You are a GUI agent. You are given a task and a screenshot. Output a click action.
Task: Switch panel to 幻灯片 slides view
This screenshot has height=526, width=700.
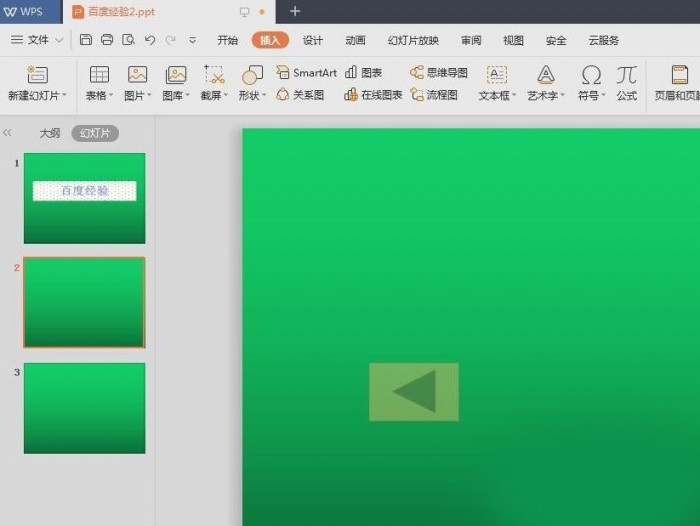(x=95, y=133)
